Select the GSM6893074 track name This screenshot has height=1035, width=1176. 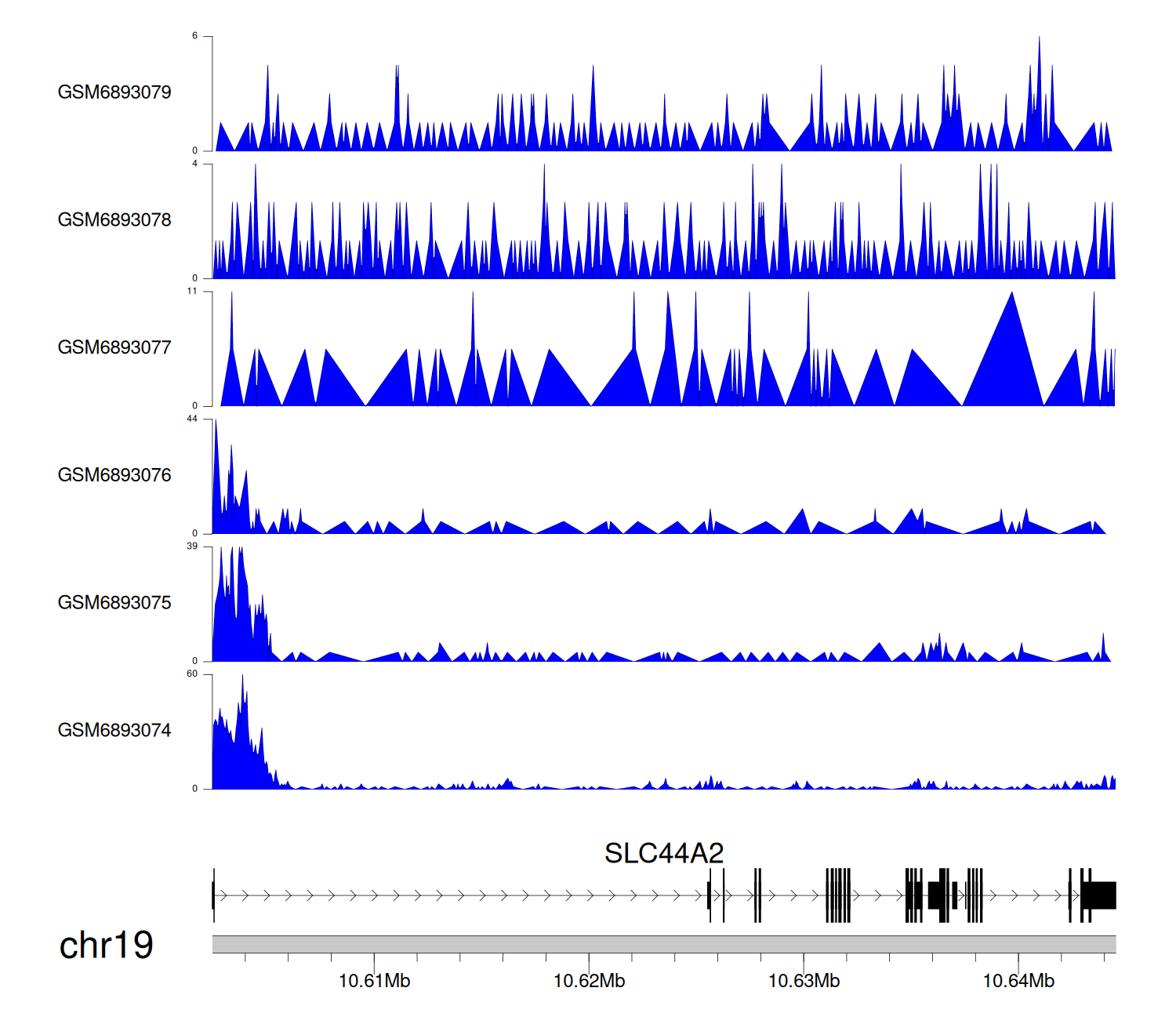click(x=114, y=731)
